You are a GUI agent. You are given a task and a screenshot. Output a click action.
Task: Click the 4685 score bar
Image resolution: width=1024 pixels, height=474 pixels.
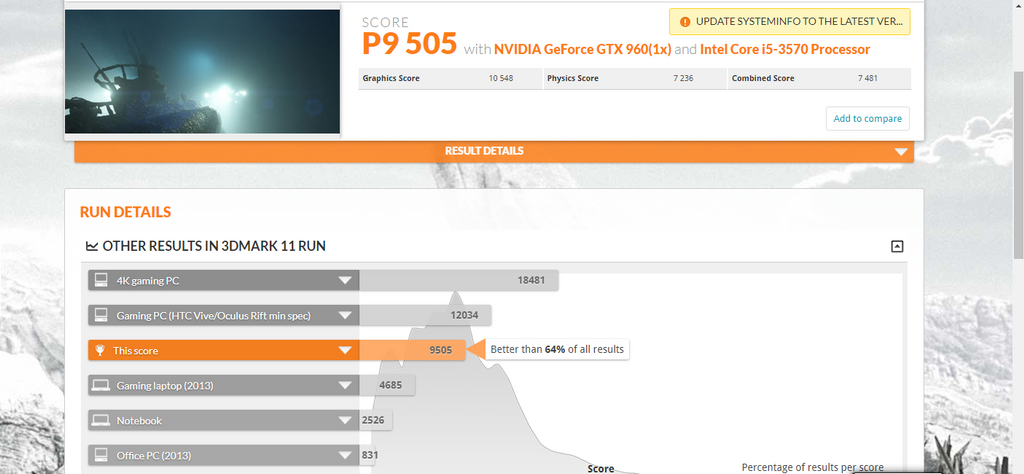387,386
